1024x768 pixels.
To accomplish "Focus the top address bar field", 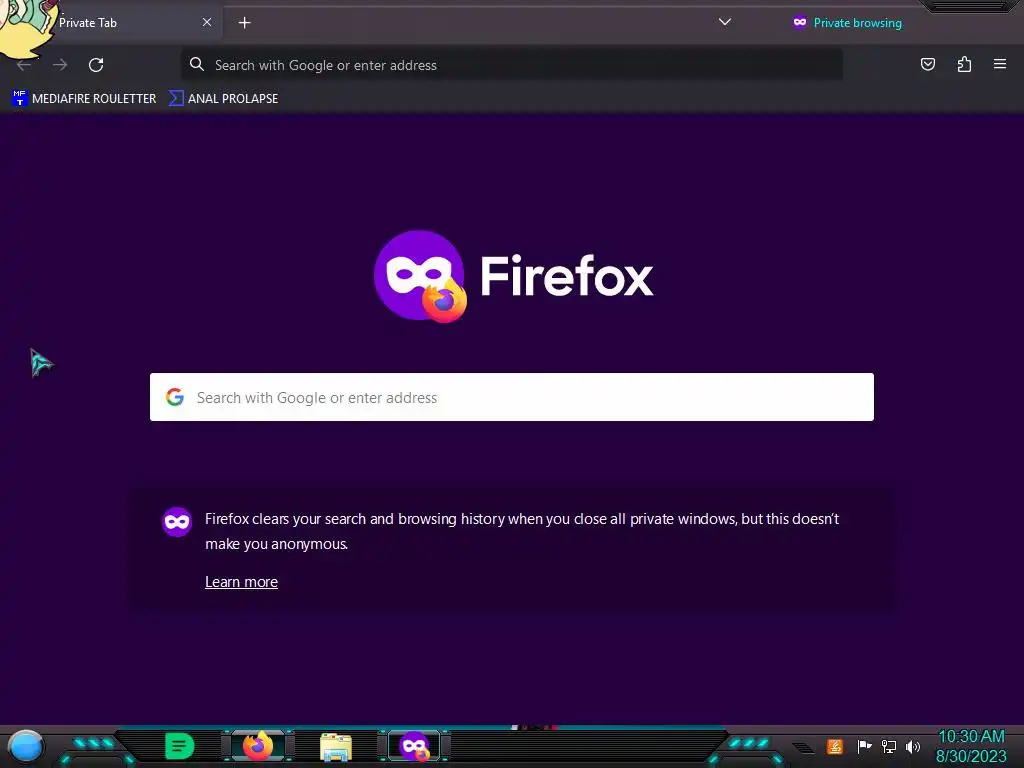I will [x=511, y=65].
